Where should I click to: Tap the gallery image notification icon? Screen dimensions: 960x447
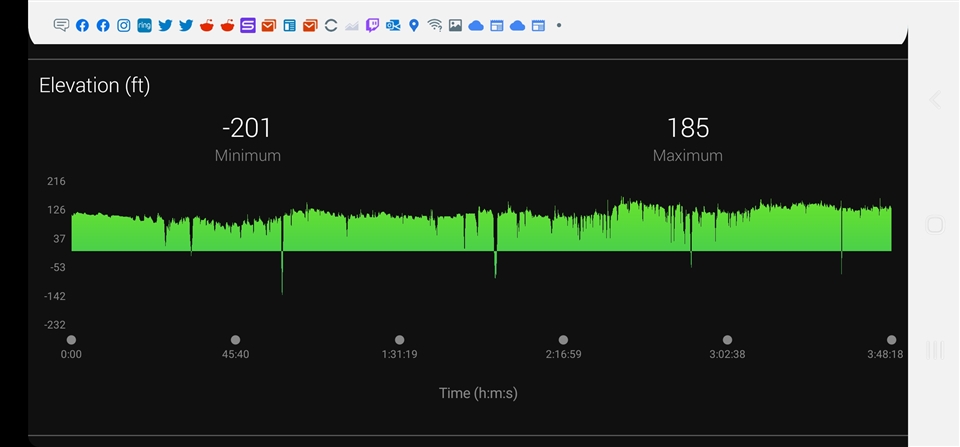coord(455,25)
